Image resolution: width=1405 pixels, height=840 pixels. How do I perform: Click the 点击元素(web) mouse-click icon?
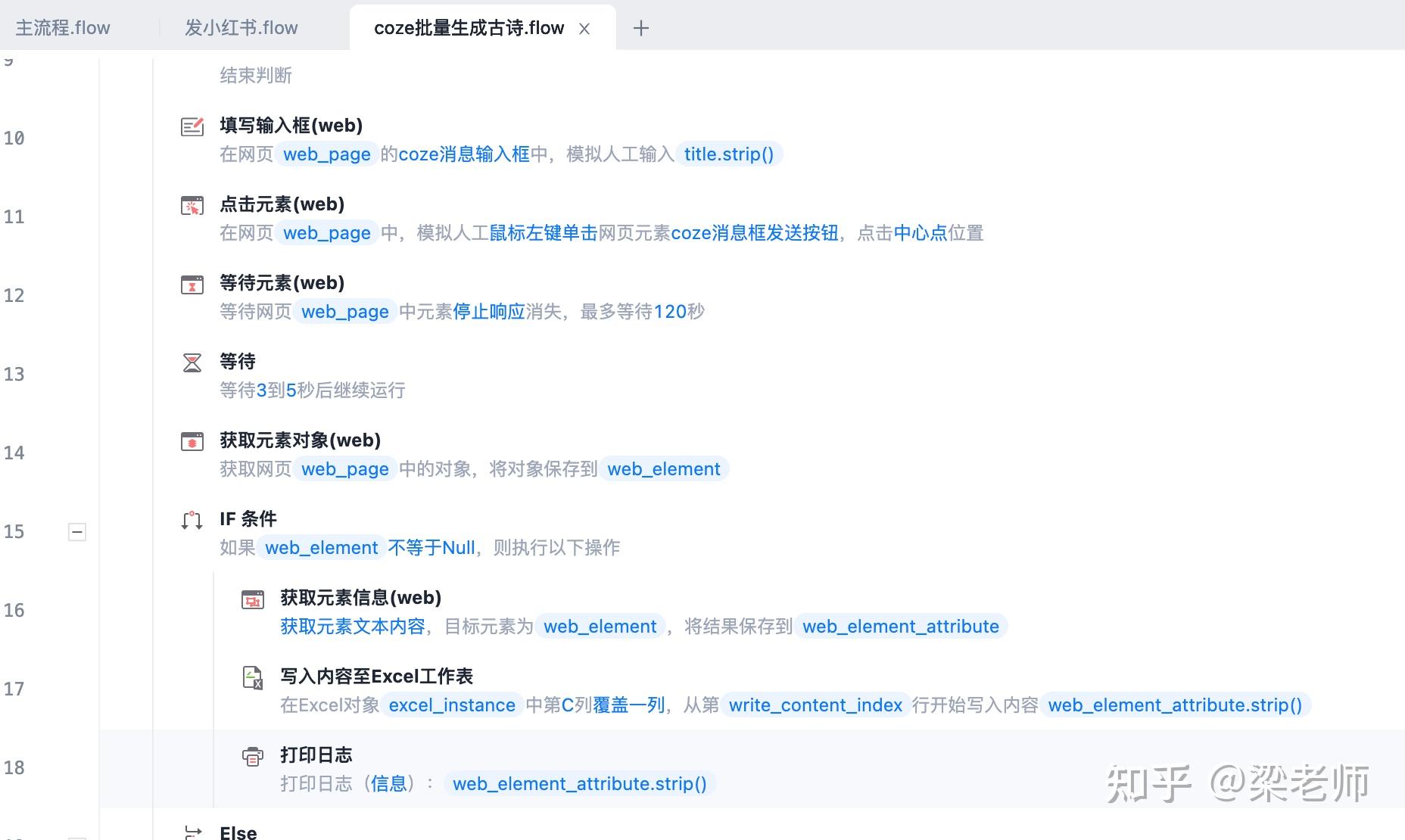[192, 205]
